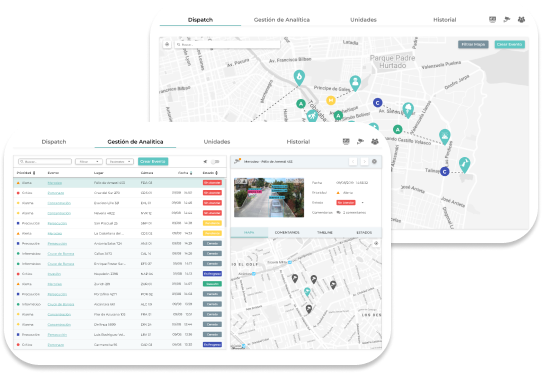Select the yellow M marker on the Dispatch map
The image size is (542, 373).
pyautogui.click(x=331, y=100)
